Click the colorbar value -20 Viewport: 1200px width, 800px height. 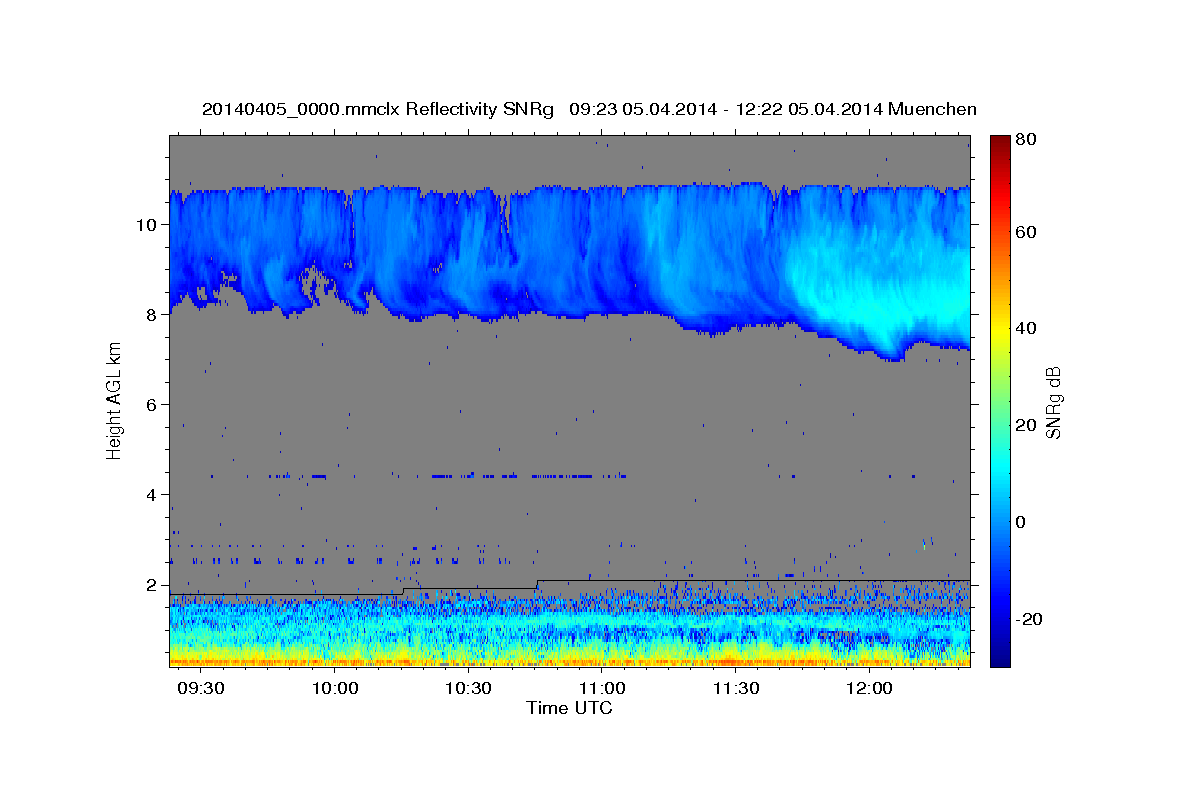tap(1031, 619)
